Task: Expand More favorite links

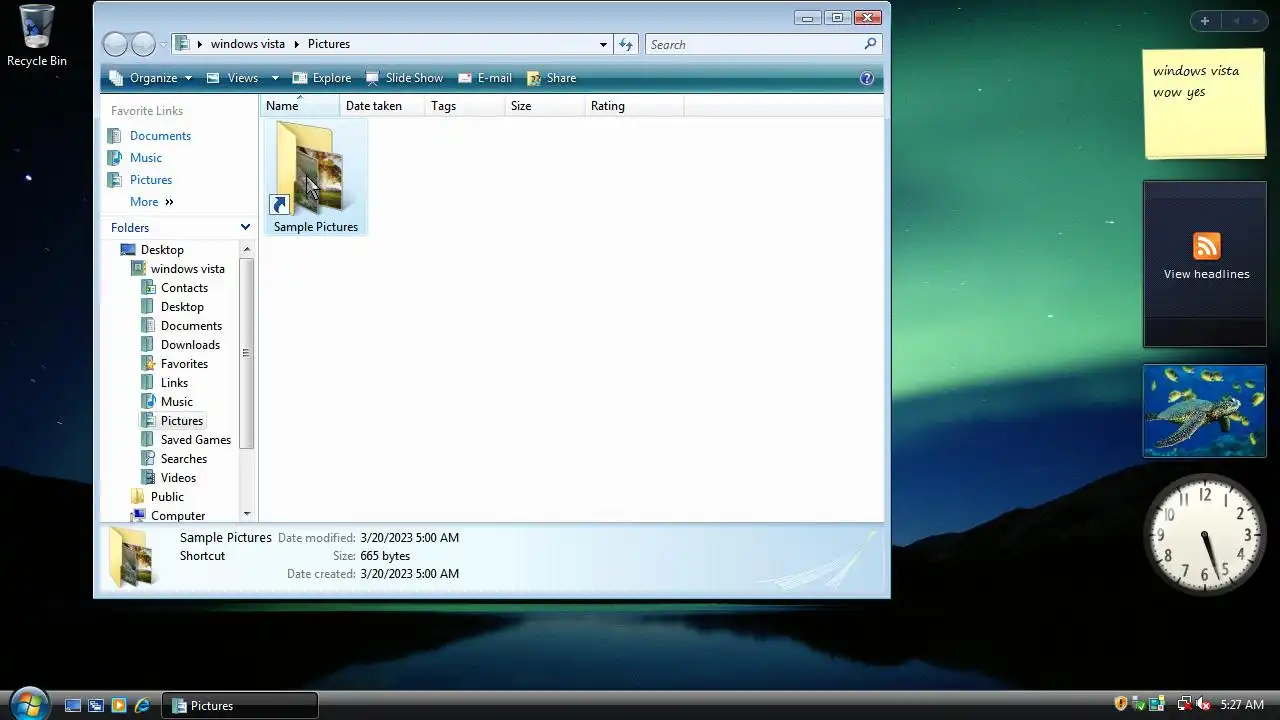Action: point(152,202)
